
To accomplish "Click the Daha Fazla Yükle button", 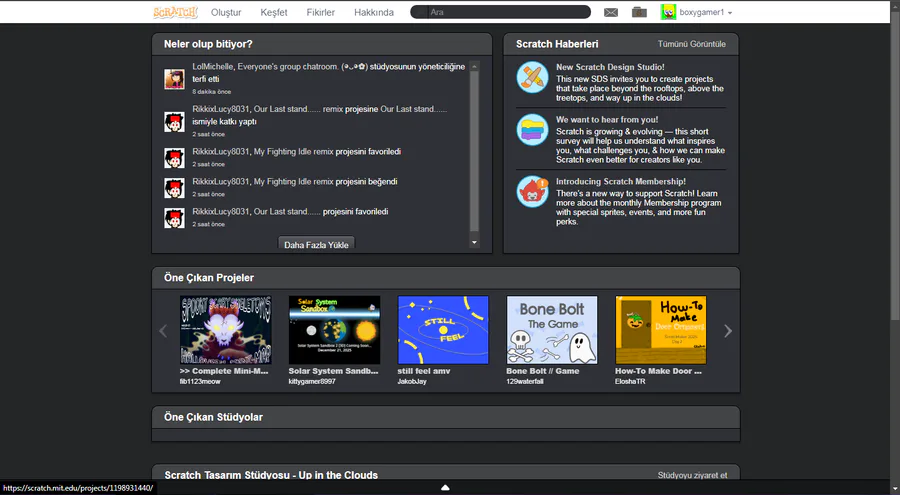I will click(316, 244).
